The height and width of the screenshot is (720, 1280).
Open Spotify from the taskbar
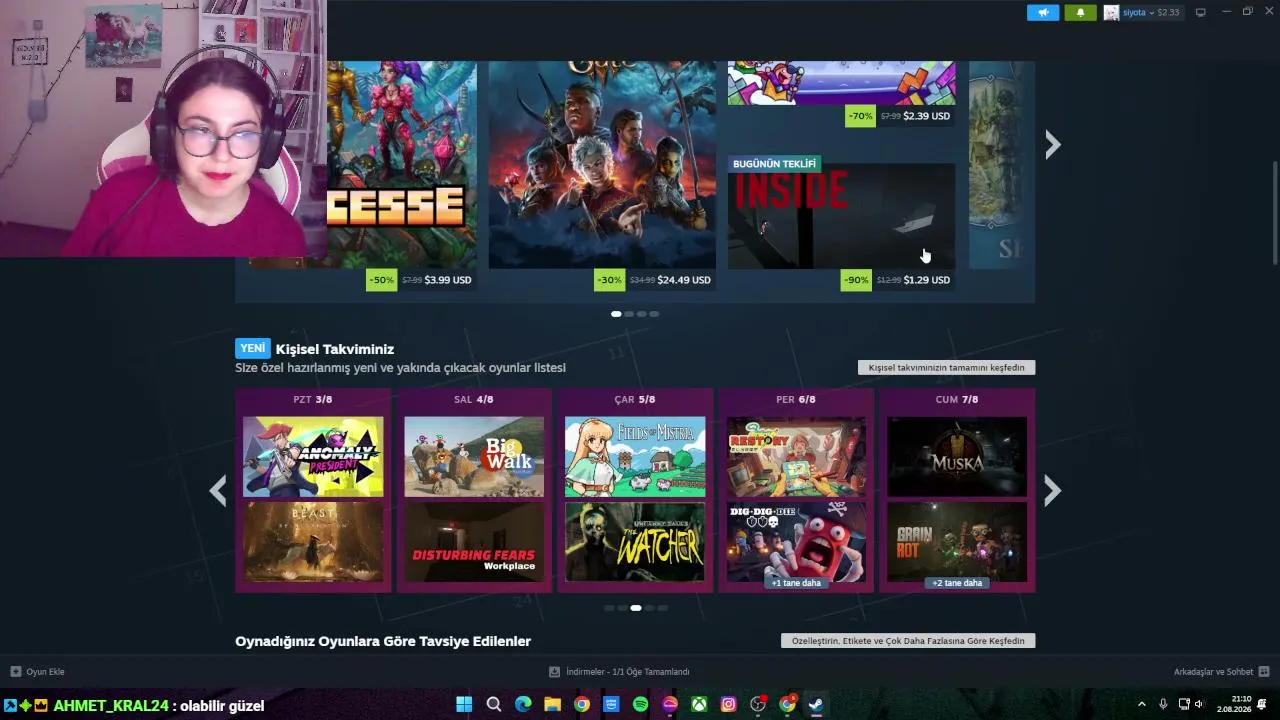[x=641, y=704]
